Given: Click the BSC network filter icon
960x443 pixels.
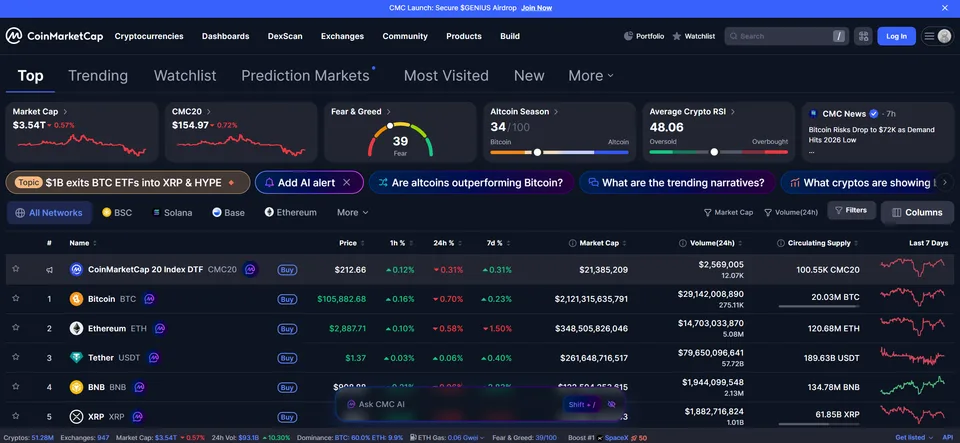Looking at the screenshot, I should [x=107, y=212].
